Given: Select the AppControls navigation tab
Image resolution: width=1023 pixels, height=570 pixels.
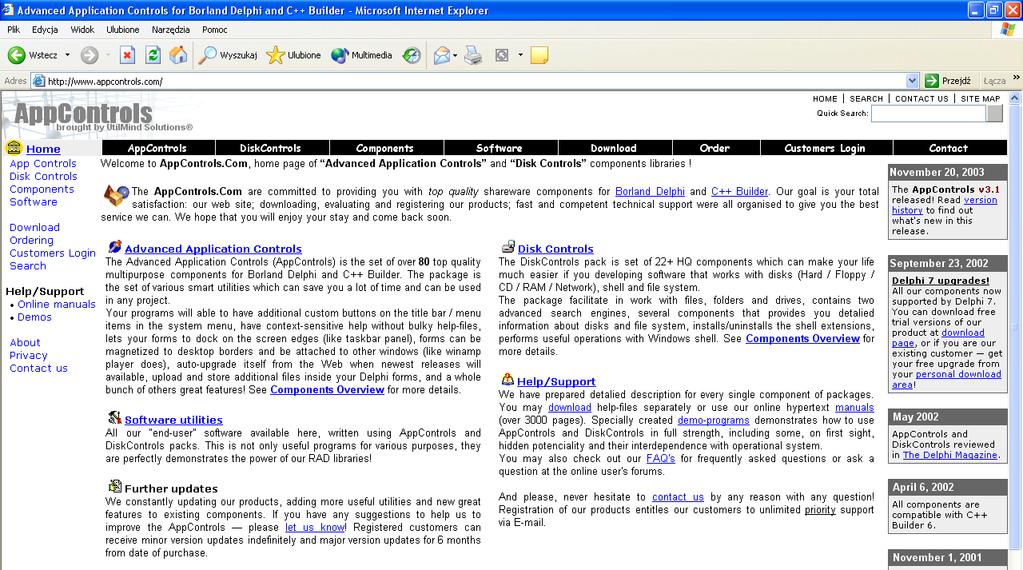Looking at the screenshot, I should 158,148.
